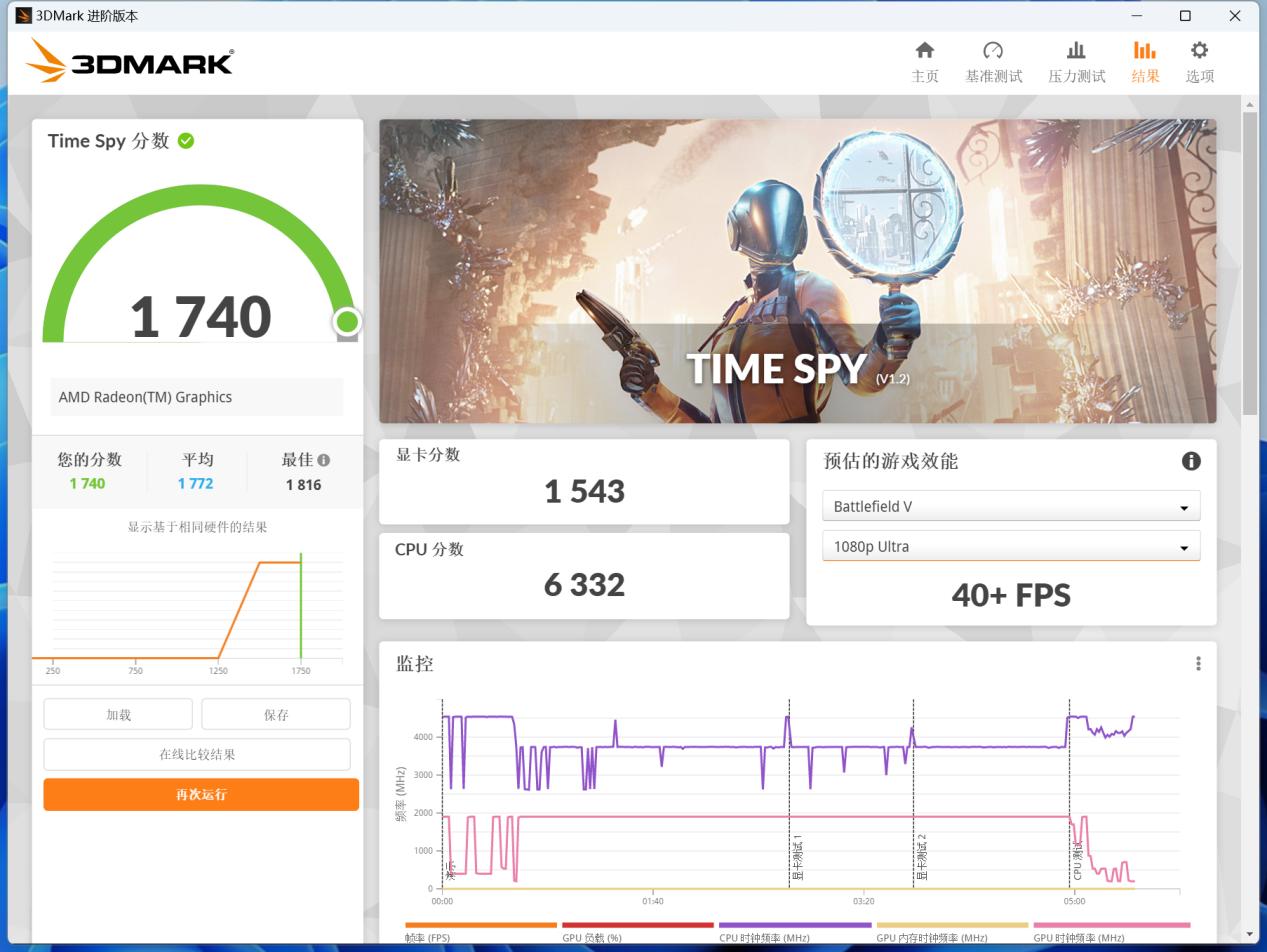
Task: Click the scrollbar up arrow
Action: point(1250,104)
